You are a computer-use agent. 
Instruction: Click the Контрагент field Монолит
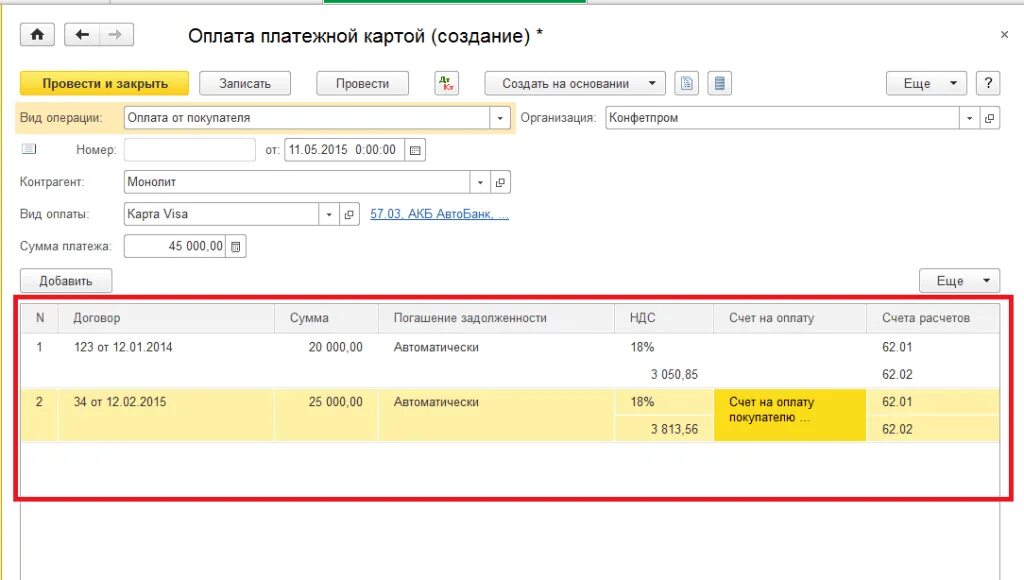pyautogui.click(x=297, y=182)
